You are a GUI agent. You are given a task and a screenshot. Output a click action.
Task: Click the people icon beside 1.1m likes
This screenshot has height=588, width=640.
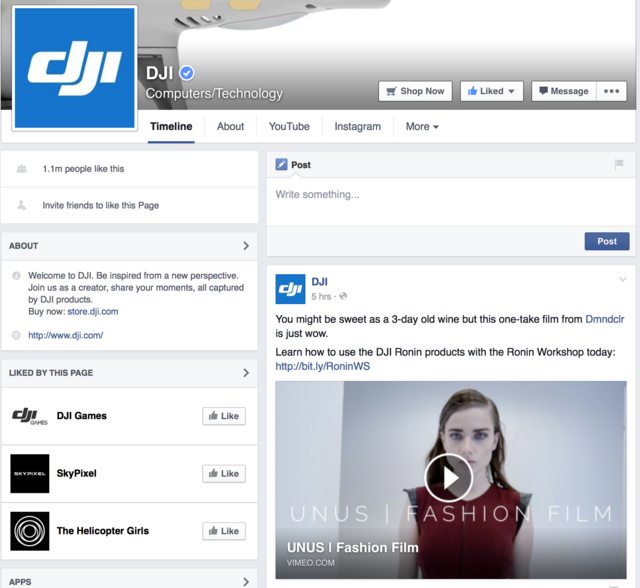pos(22,169)
